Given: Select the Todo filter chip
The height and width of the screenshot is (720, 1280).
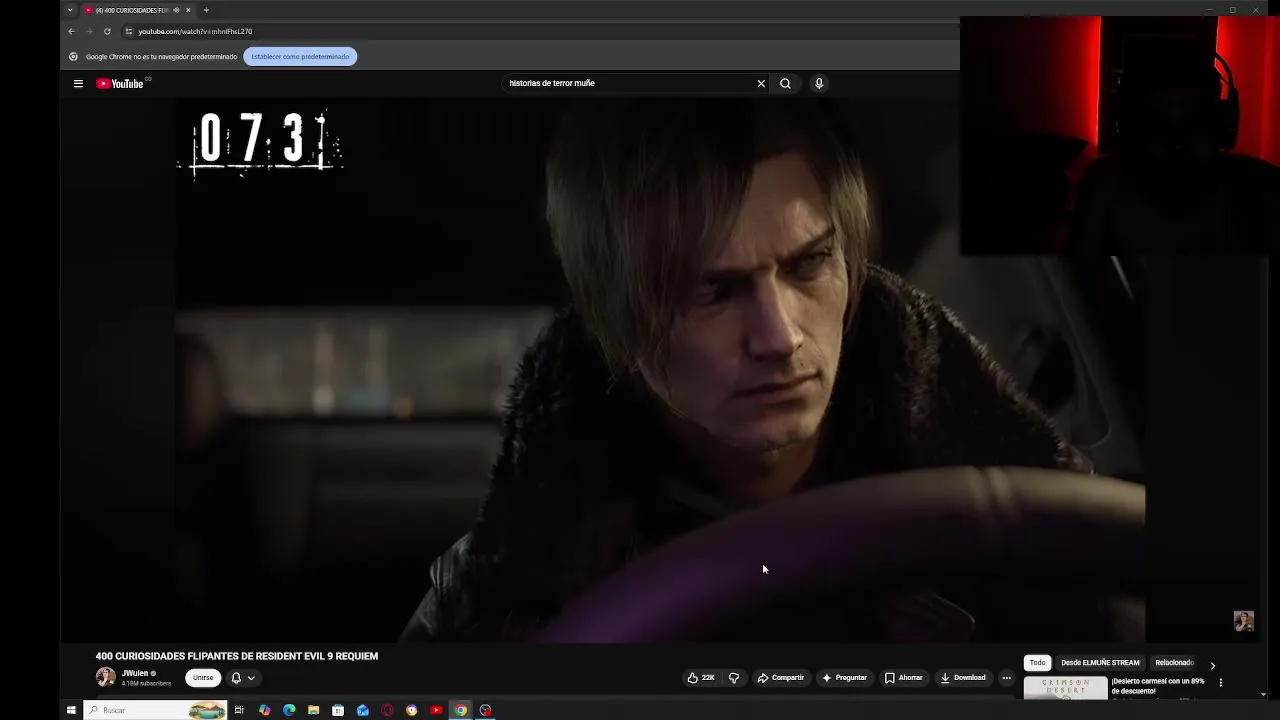Looking at the screenshot, I should click(1038, 663).
